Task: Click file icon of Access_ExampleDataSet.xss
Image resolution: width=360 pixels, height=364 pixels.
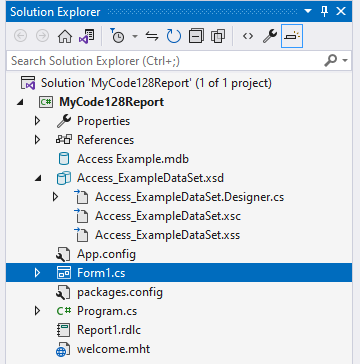Action: point(81,235)
